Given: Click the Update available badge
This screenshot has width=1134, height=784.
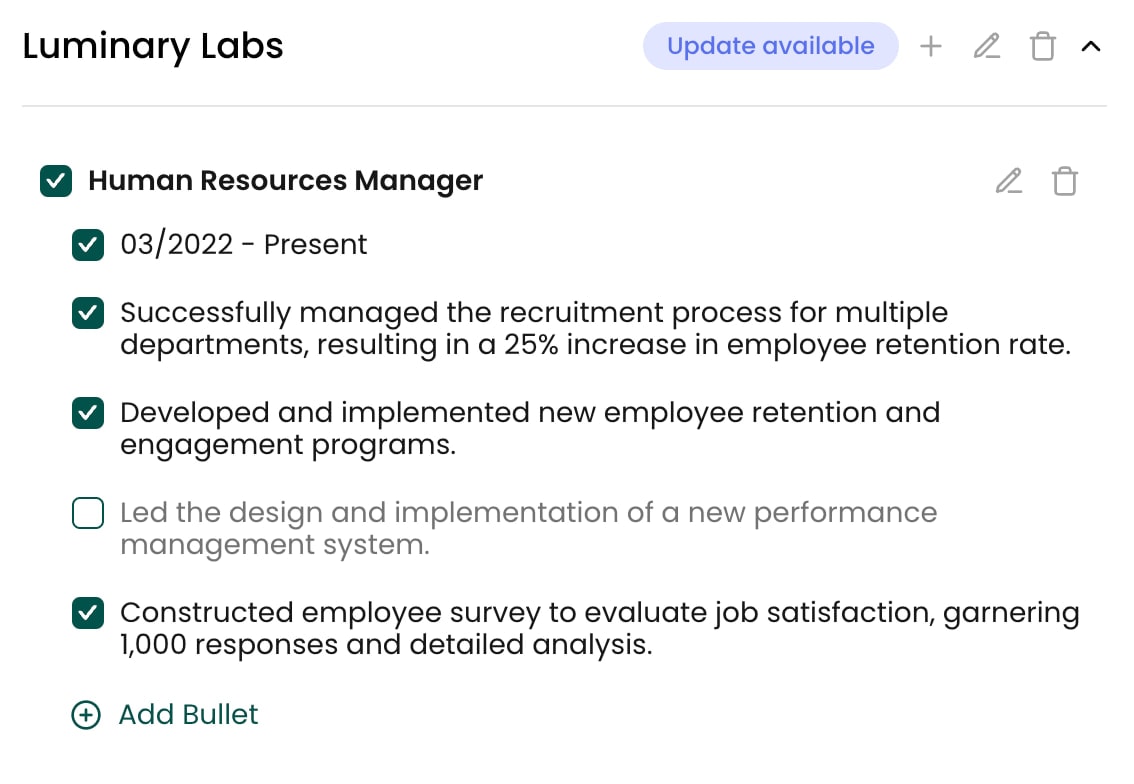Looking at the screenshot, I should [770, 46].
